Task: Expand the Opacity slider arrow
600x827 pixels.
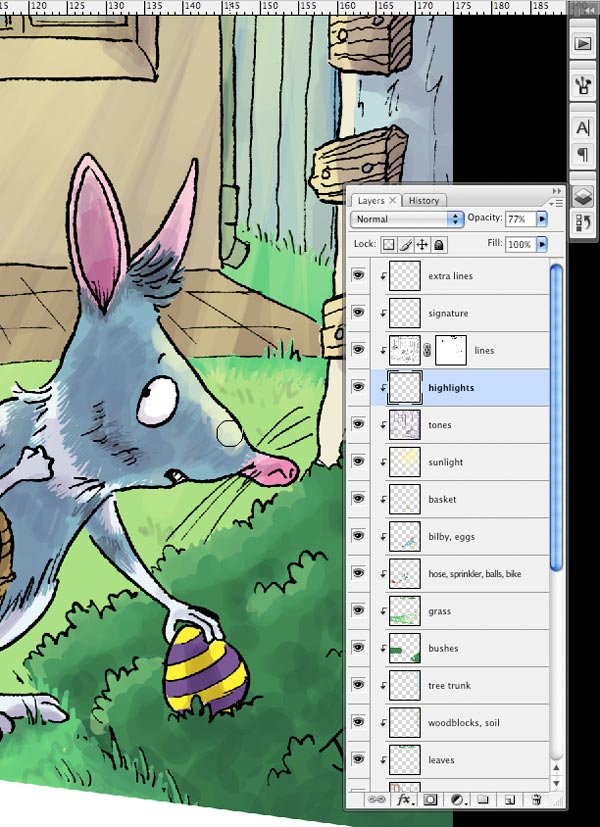Action: point(542,218)
